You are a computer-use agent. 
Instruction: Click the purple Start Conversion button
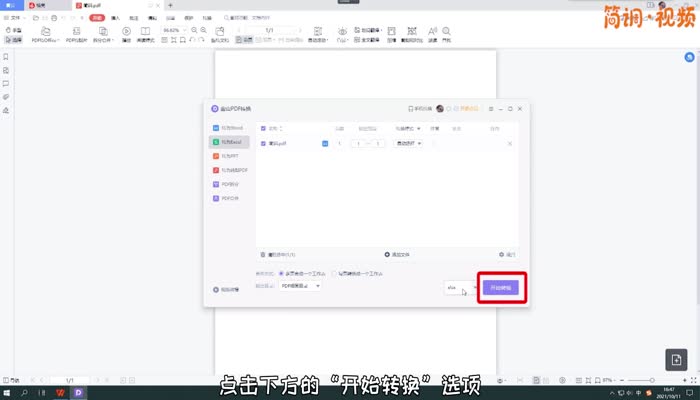tap(501, 288)
